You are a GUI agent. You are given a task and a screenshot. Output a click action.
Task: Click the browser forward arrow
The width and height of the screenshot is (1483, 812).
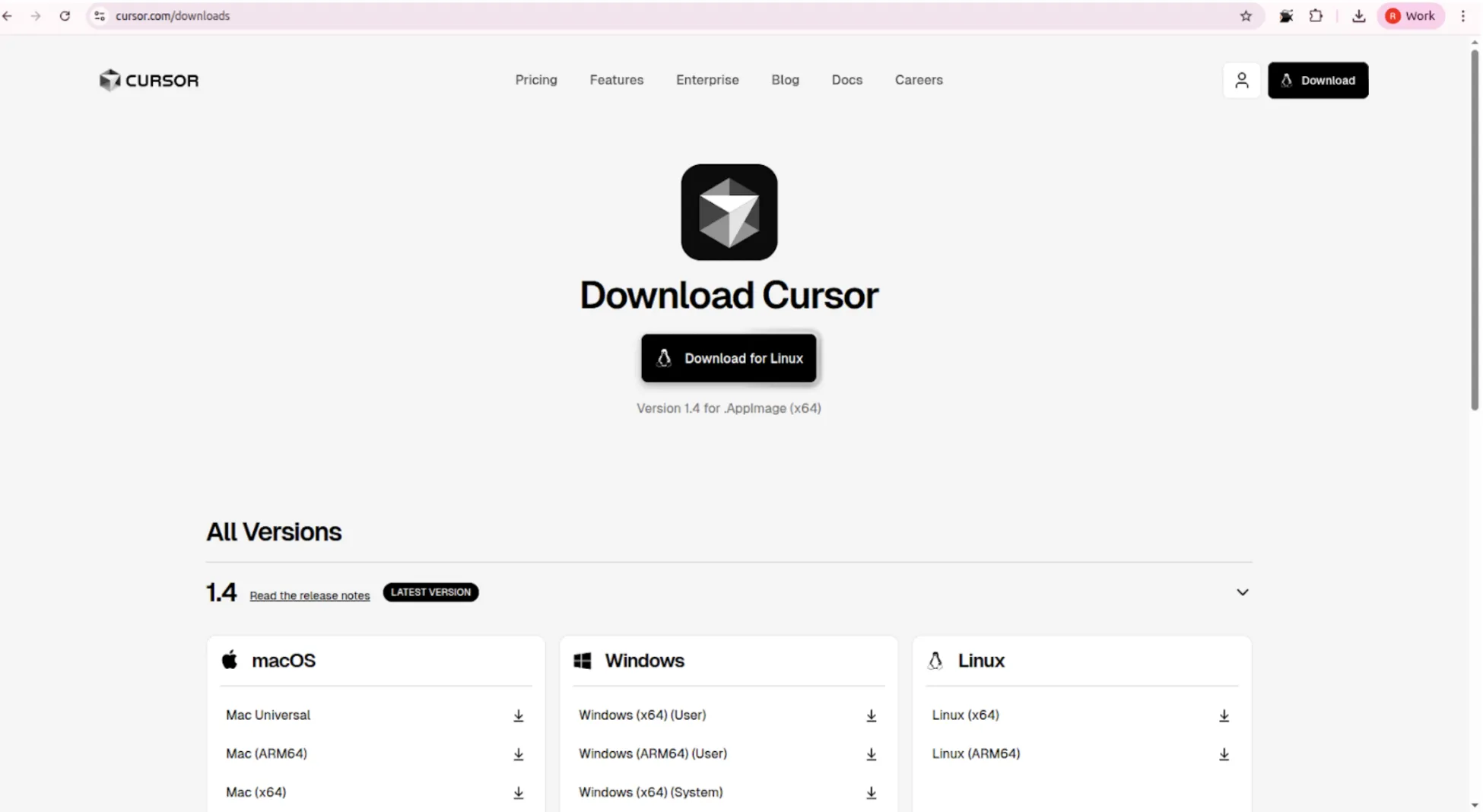(x=36, y=16)
